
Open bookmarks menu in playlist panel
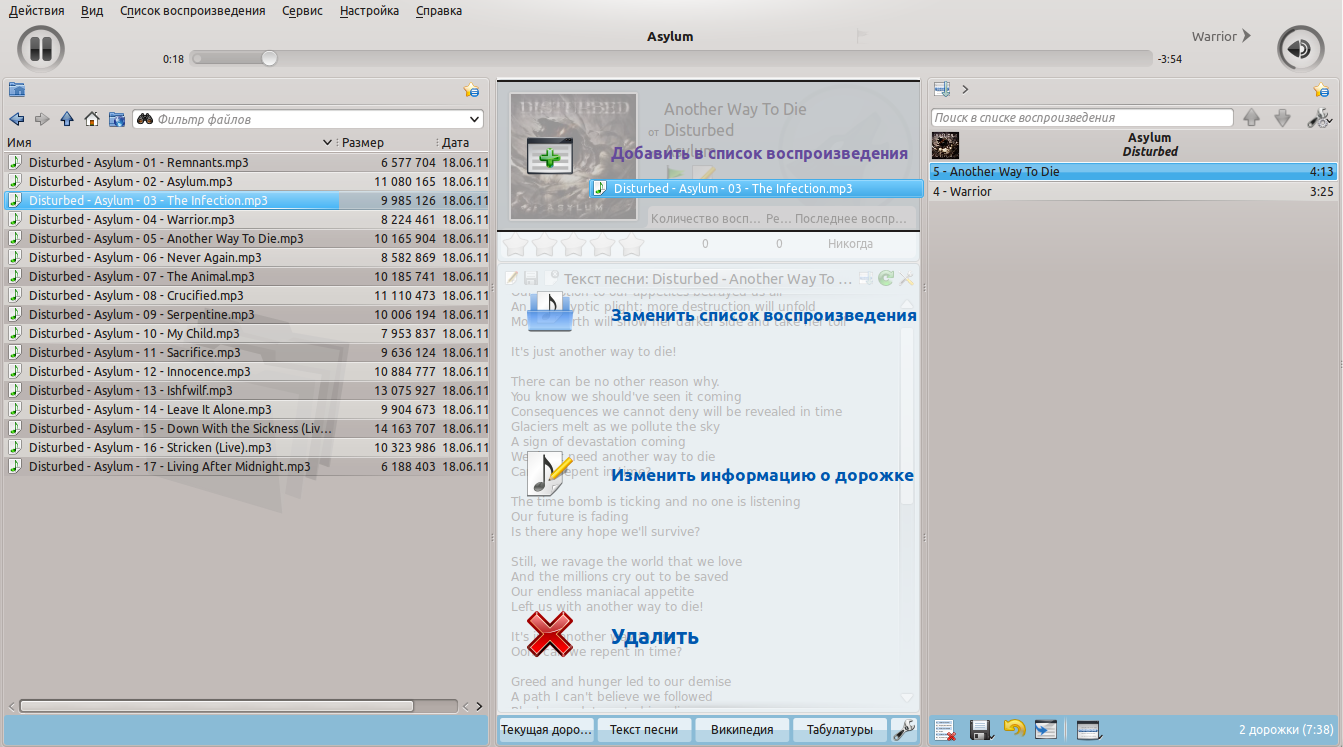[x=1322, y=90]
